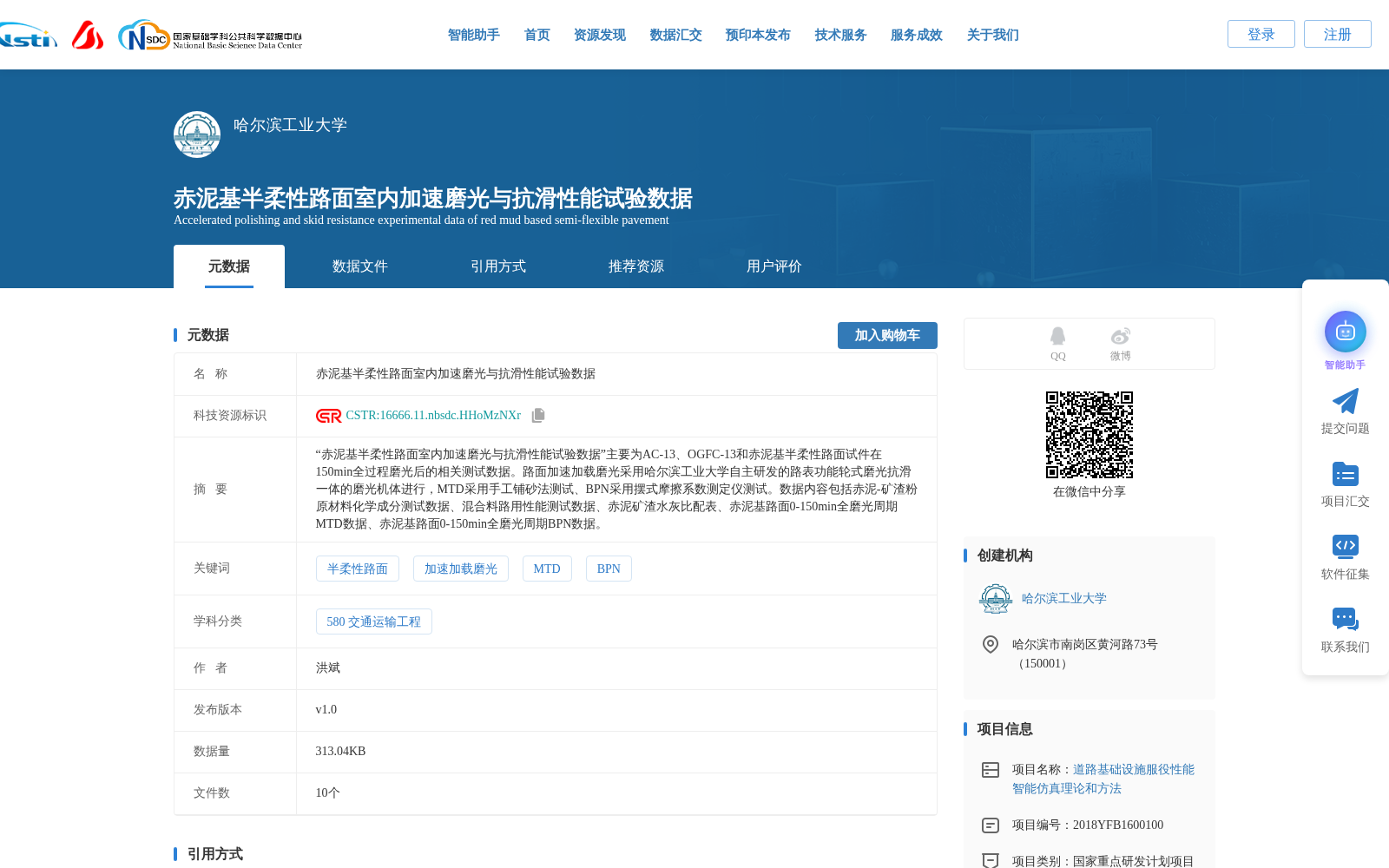This screenshot has width=1389, height=868.
Task: Open 哈尔滨工业大学 link under 创建机构
Action: 1064,598
